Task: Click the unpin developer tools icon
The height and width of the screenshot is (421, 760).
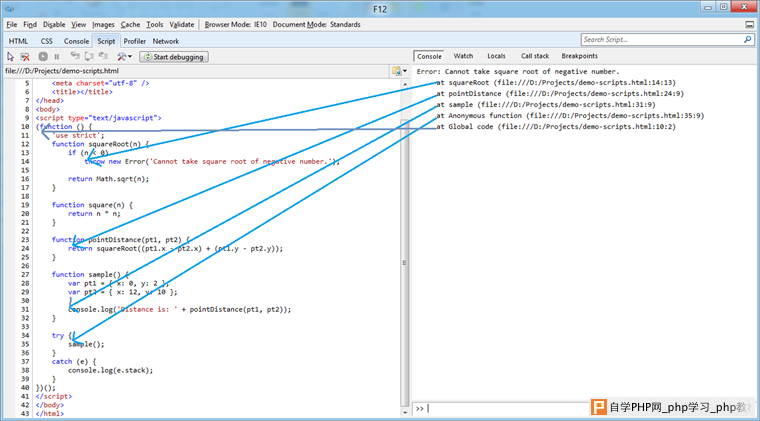Action: coord(749,24)
